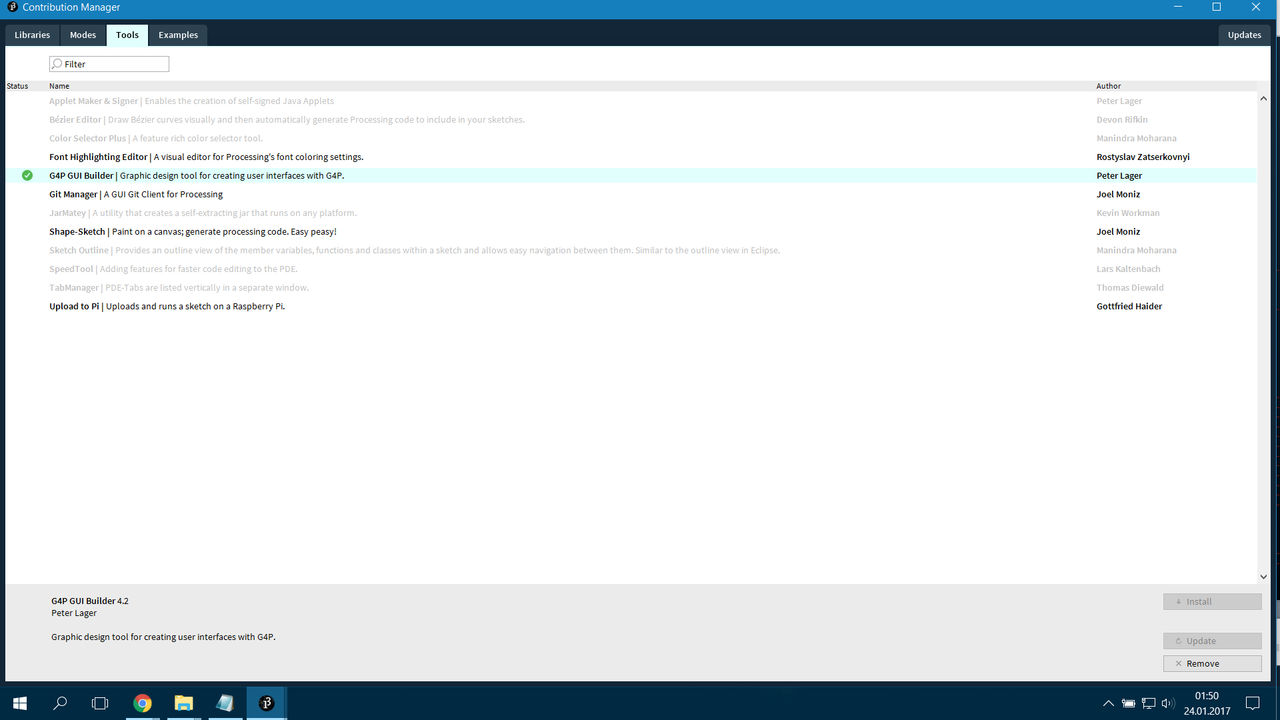Image resolution: width=1280 pixels, height=720 pixels.
Task: Click G4P GUI Builder 4.2 detail title
Action: point(90,601)
